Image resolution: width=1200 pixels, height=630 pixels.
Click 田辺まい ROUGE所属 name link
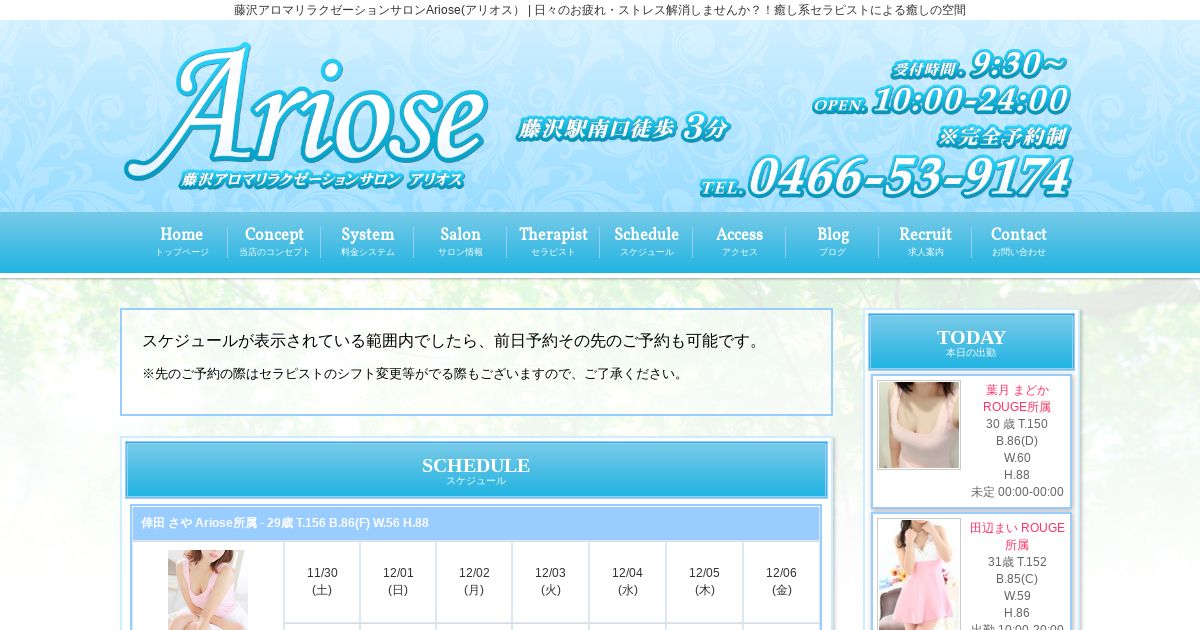tap(1017, 536)
